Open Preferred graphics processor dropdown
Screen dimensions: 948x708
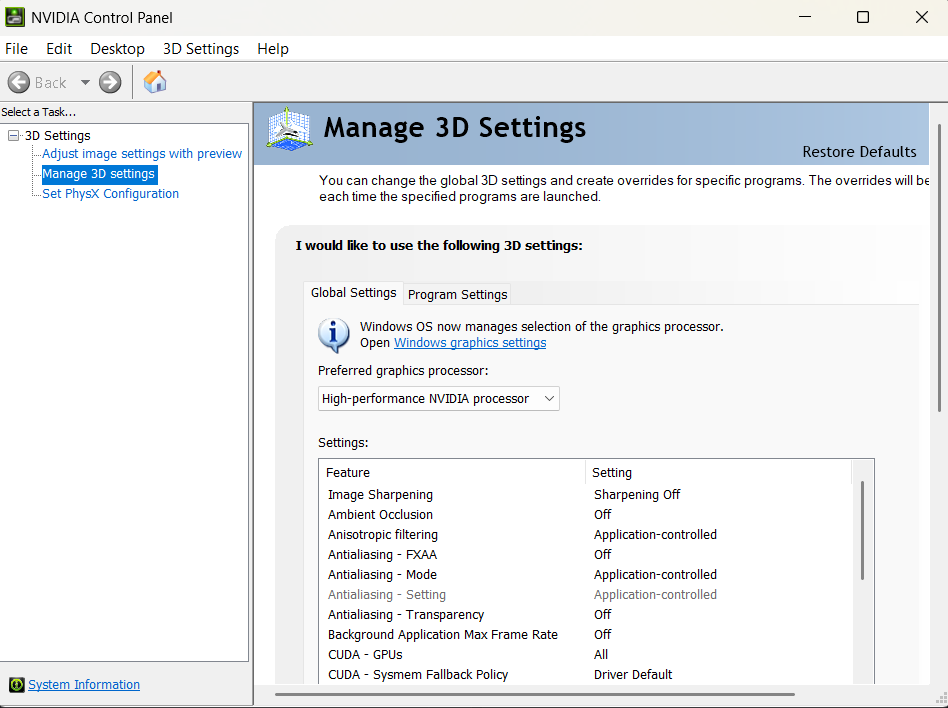click(x=438, y=398)
